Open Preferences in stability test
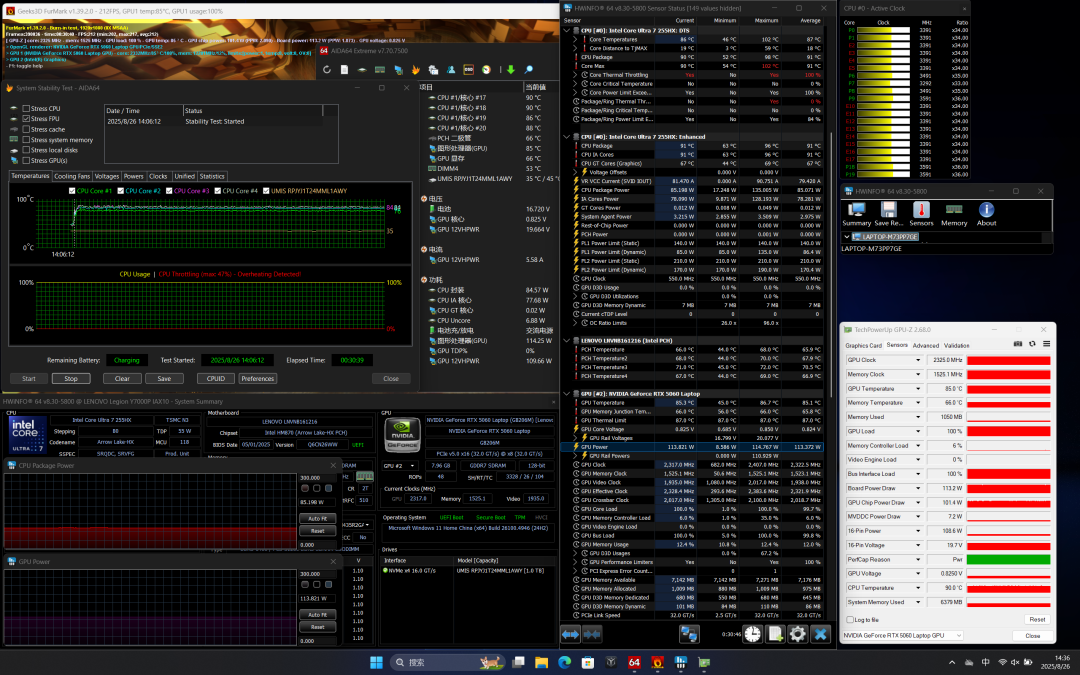The image size is (1080, 675). click(258, 378)
